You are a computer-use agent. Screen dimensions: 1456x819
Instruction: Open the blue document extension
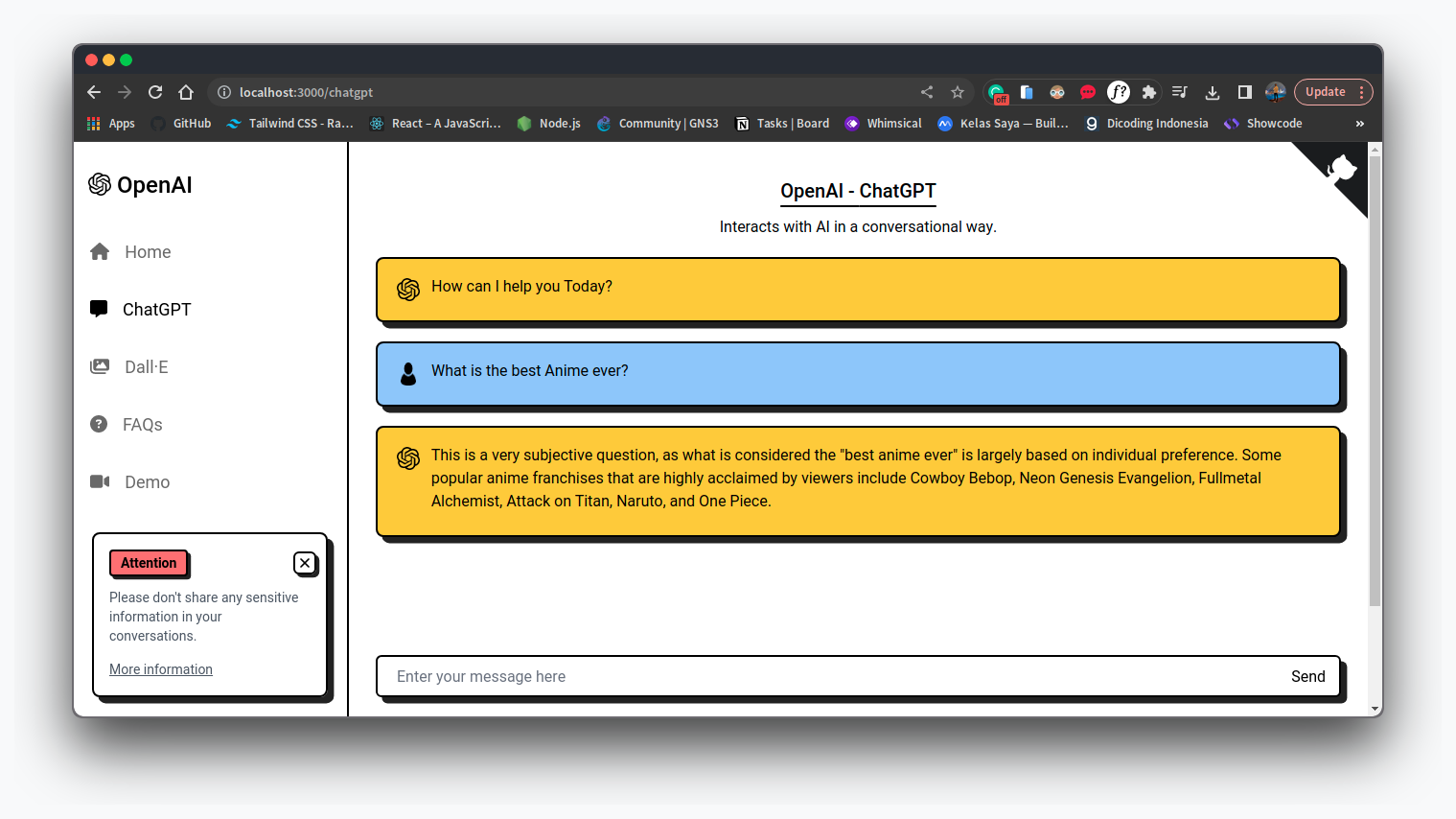pyautogui.click(x=1027, y=92)
